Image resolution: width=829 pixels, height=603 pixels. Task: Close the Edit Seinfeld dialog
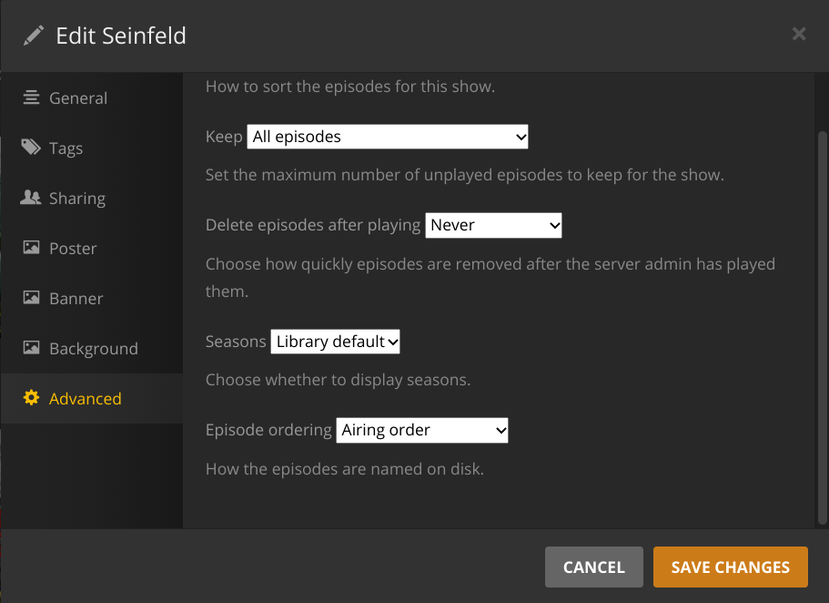[799, 34]
